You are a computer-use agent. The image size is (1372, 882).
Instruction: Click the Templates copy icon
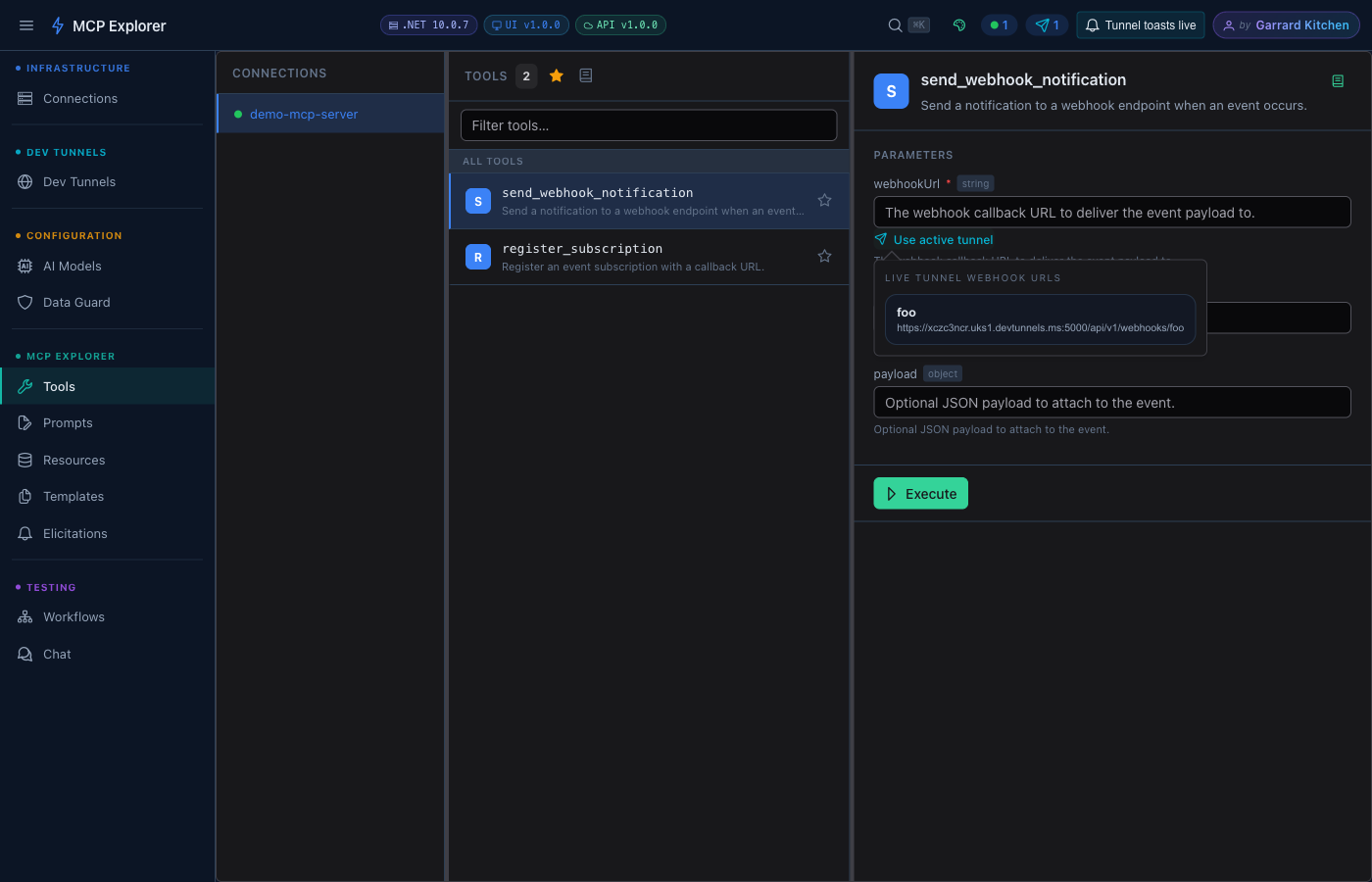[25, 496]
